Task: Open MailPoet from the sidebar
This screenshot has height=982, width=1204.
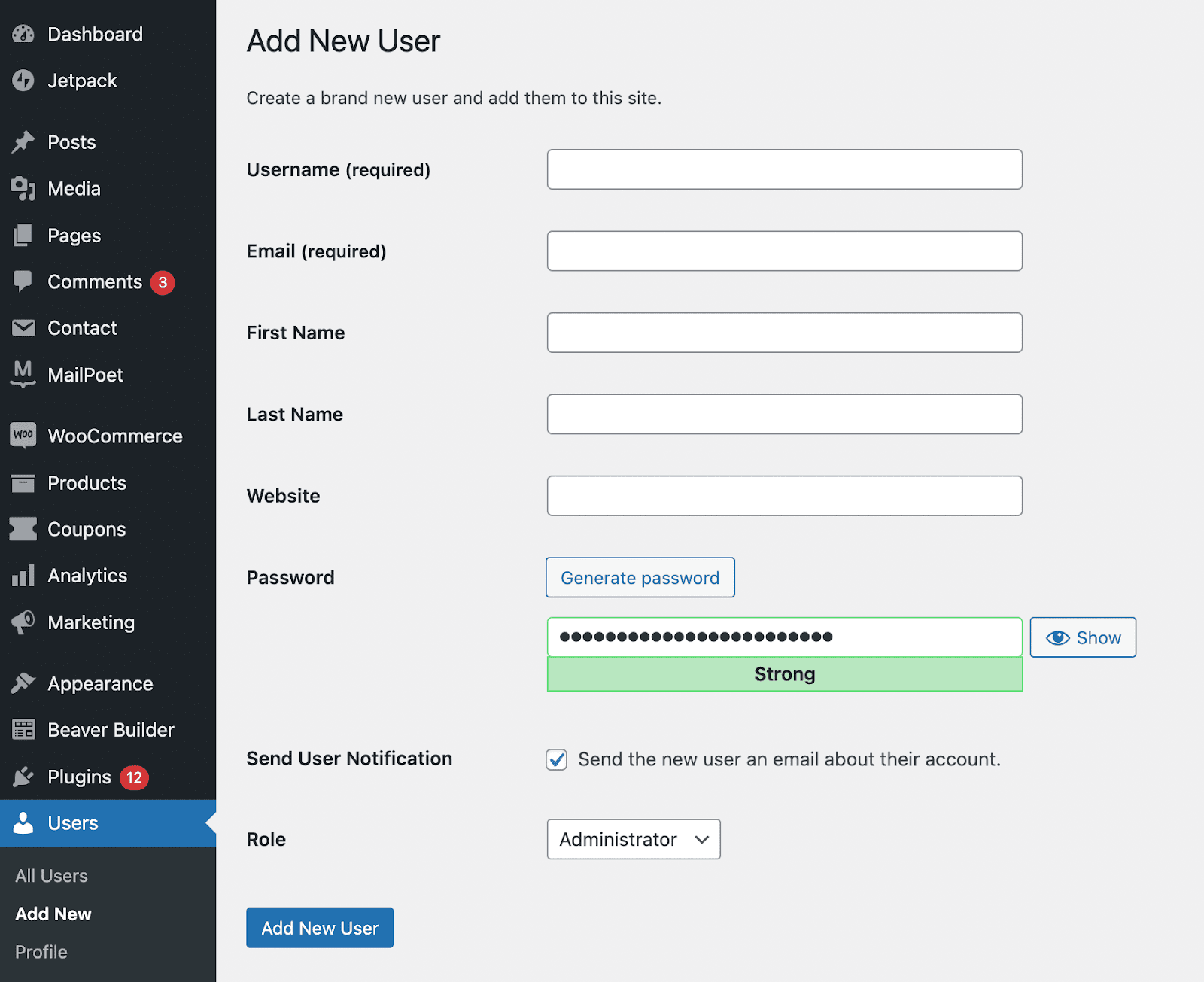Action: click(23, 374)
